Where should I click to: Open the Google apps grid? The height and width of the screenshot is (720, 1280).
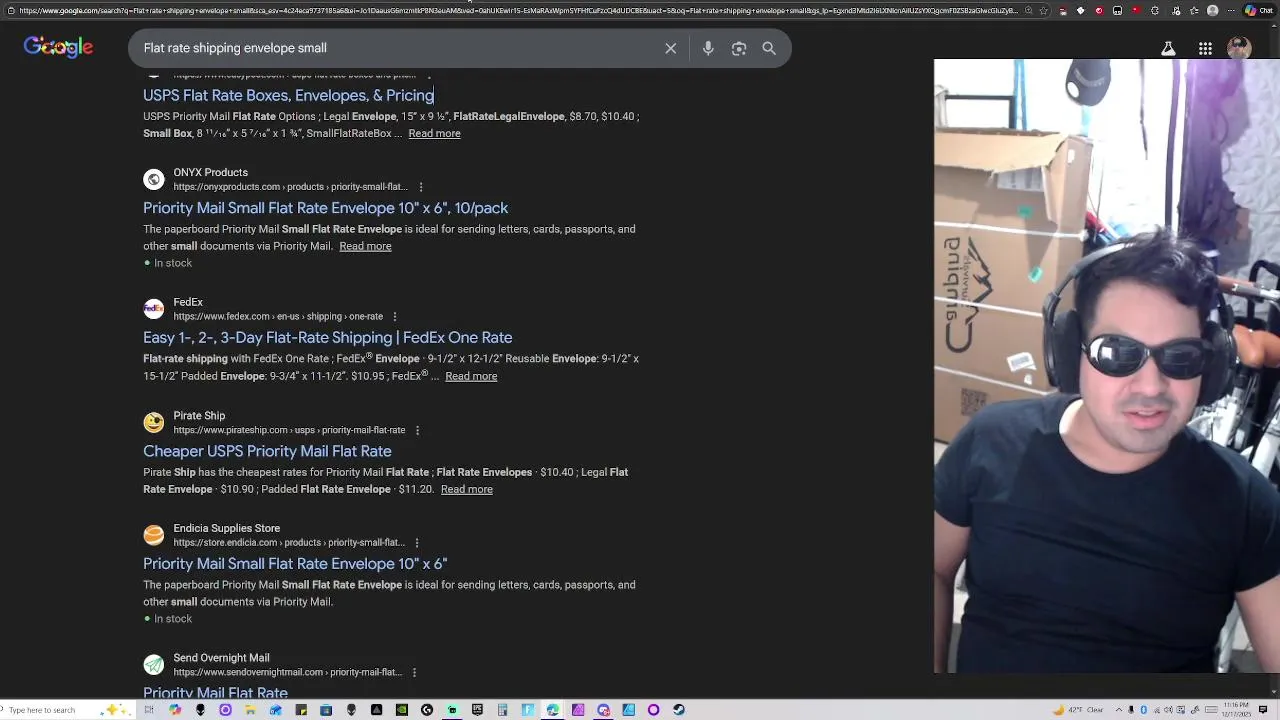tap(1205, 48)
